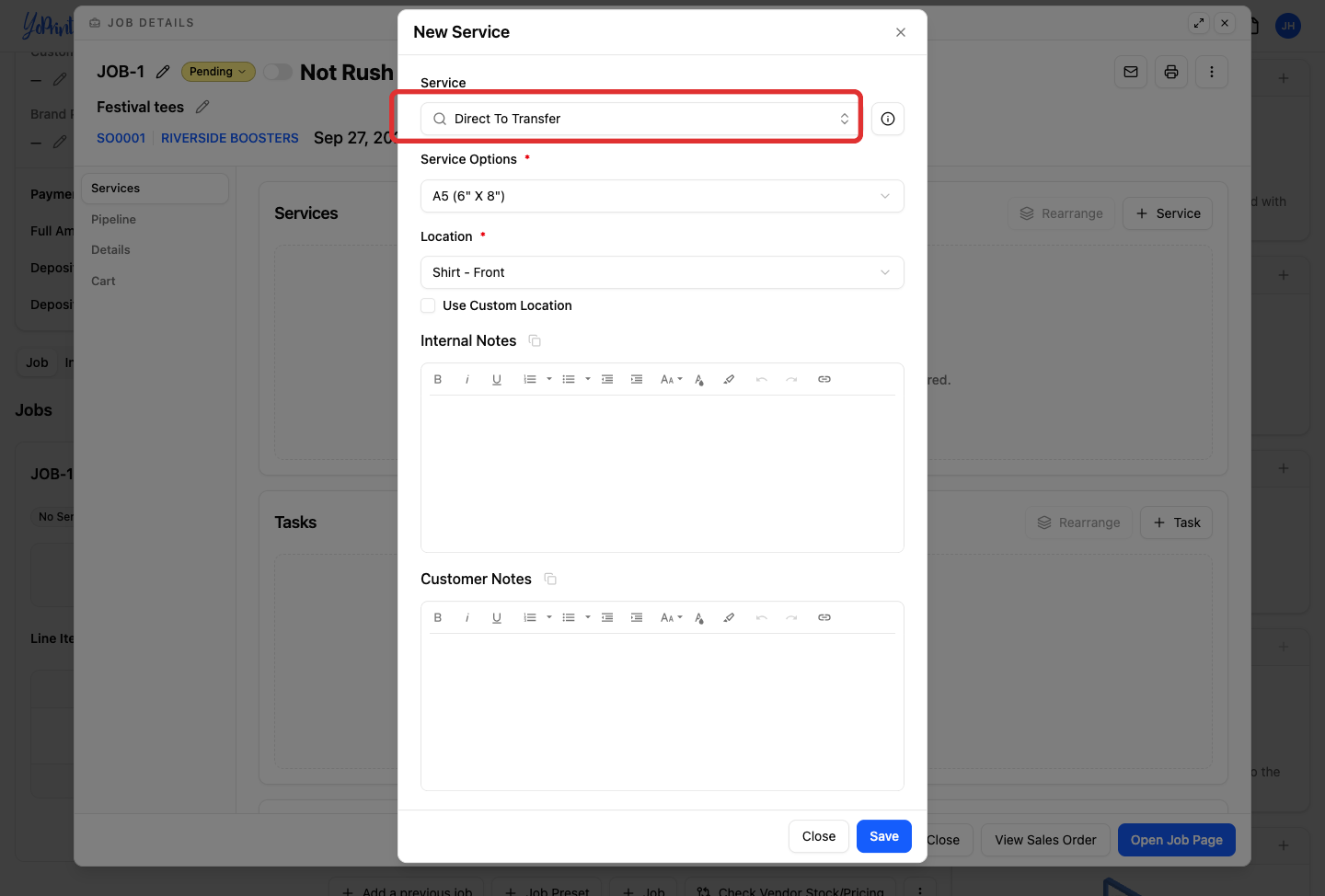Pick text color in Internal Notes toolbar
This screenshot has width=1325, height=896.
pyautogui.click(x=699, y=379)
